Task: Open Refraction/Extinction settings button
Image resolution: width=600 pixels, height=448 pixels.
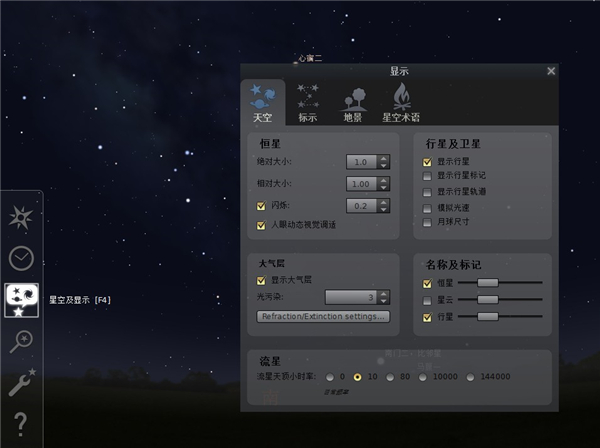Action: point(323,316)
